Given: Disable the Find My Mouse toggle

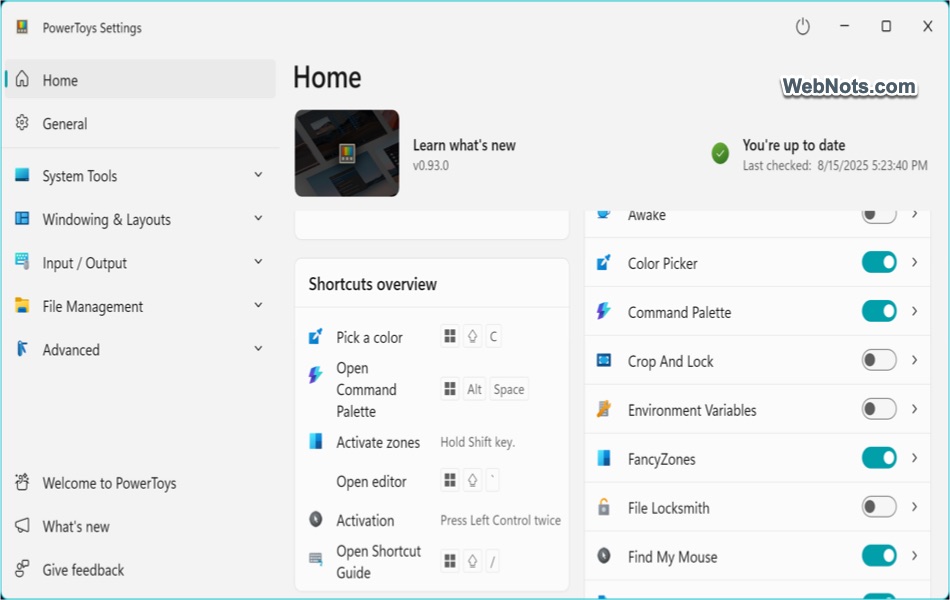Looking at the screenshot, I should [x=879, y=556].
